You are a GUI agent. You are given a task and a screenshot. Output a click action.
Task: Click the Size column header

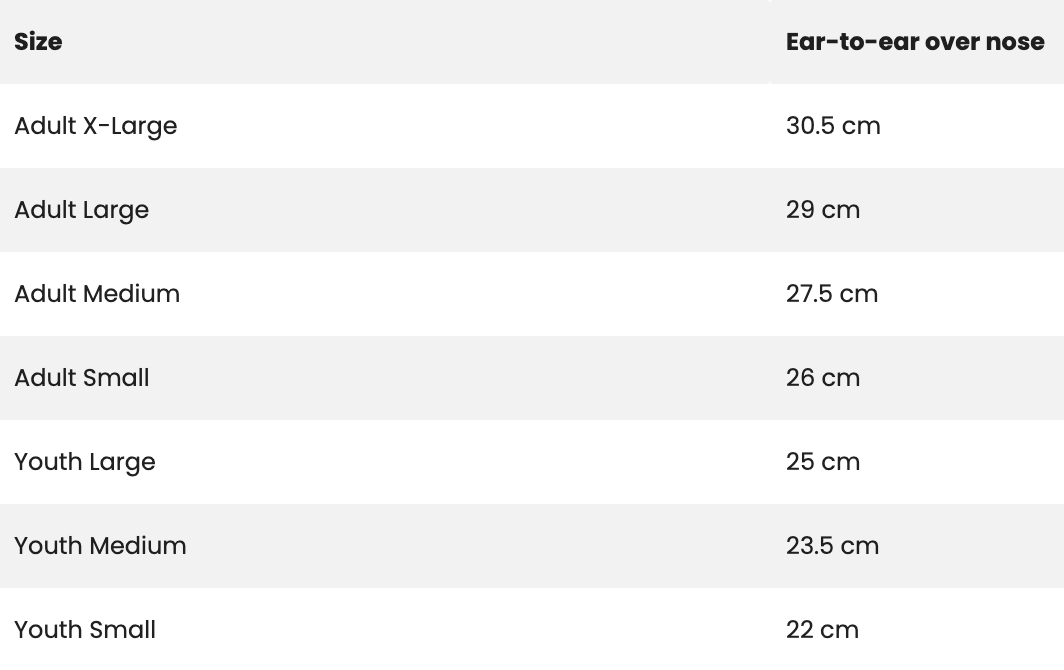[x=38, y=42]
